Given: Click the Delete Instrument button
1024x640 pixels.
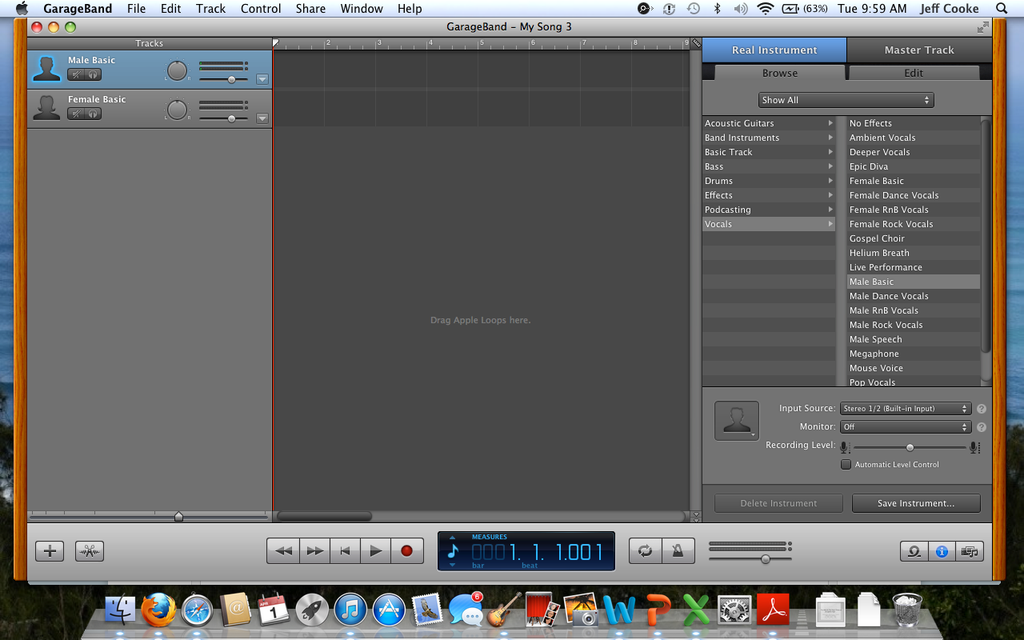Looking at the screenshot, I should (x=778, y=504).
